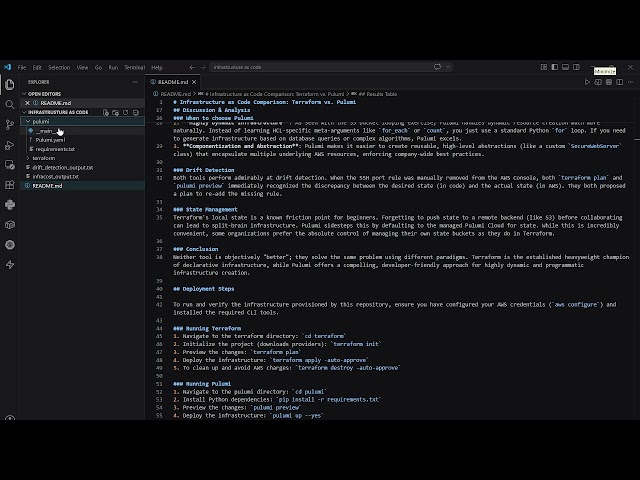
Task: Click the Drift Detection heading line
Action: (x=204, y=170)
